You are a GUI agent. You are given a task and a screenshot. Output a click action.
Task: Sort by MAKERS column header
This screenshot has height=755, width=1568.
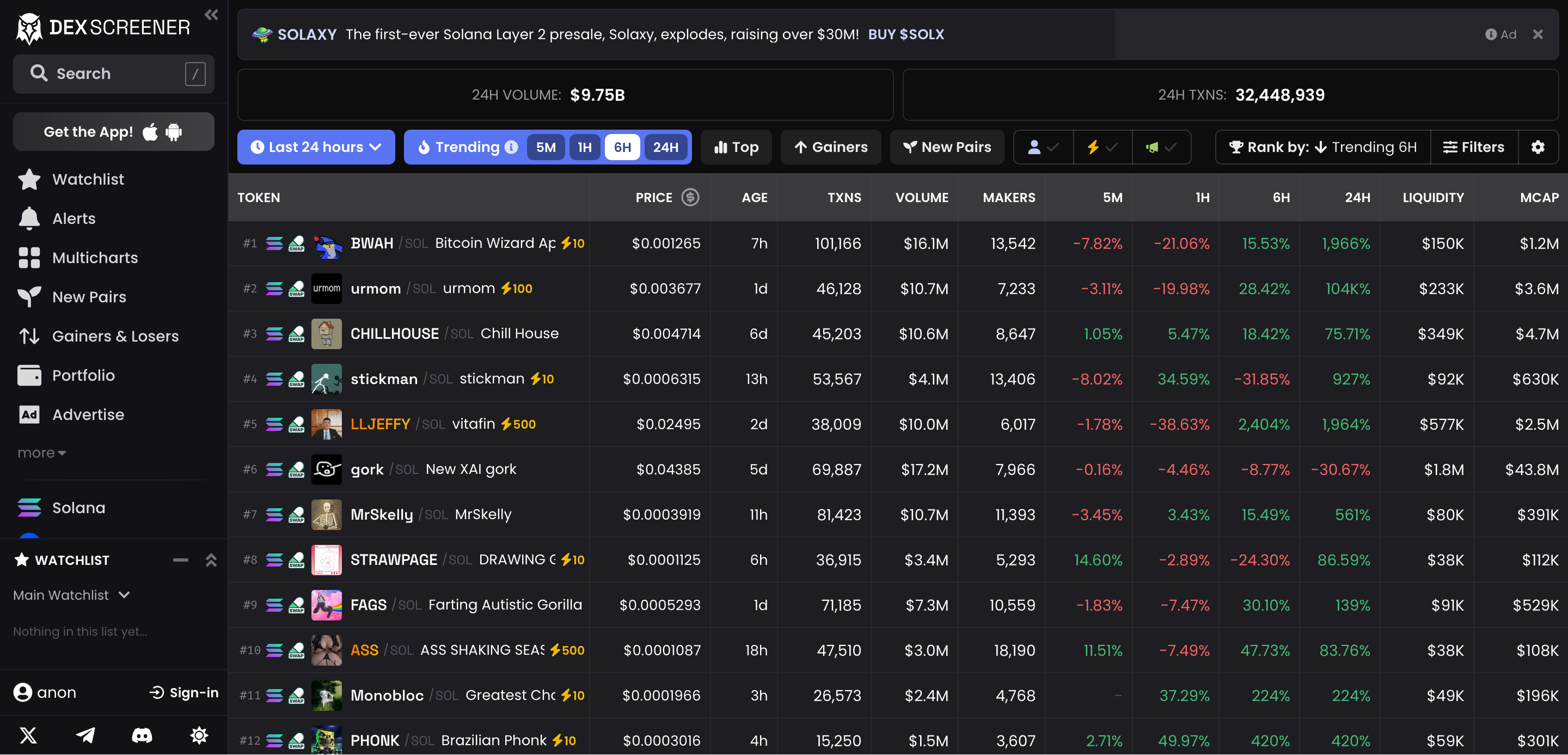click(1009, 197)
